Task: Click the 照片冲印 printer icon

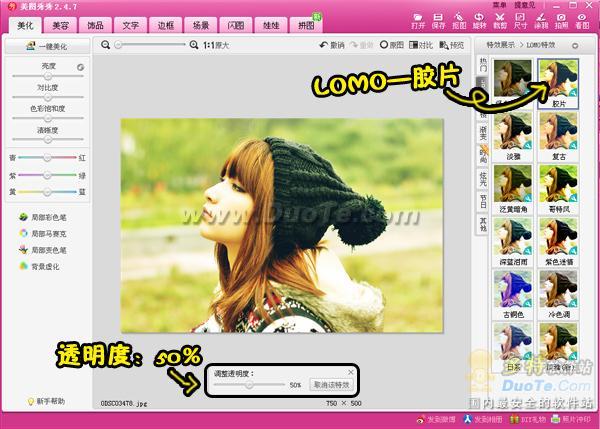Action: tap(571, 419)
